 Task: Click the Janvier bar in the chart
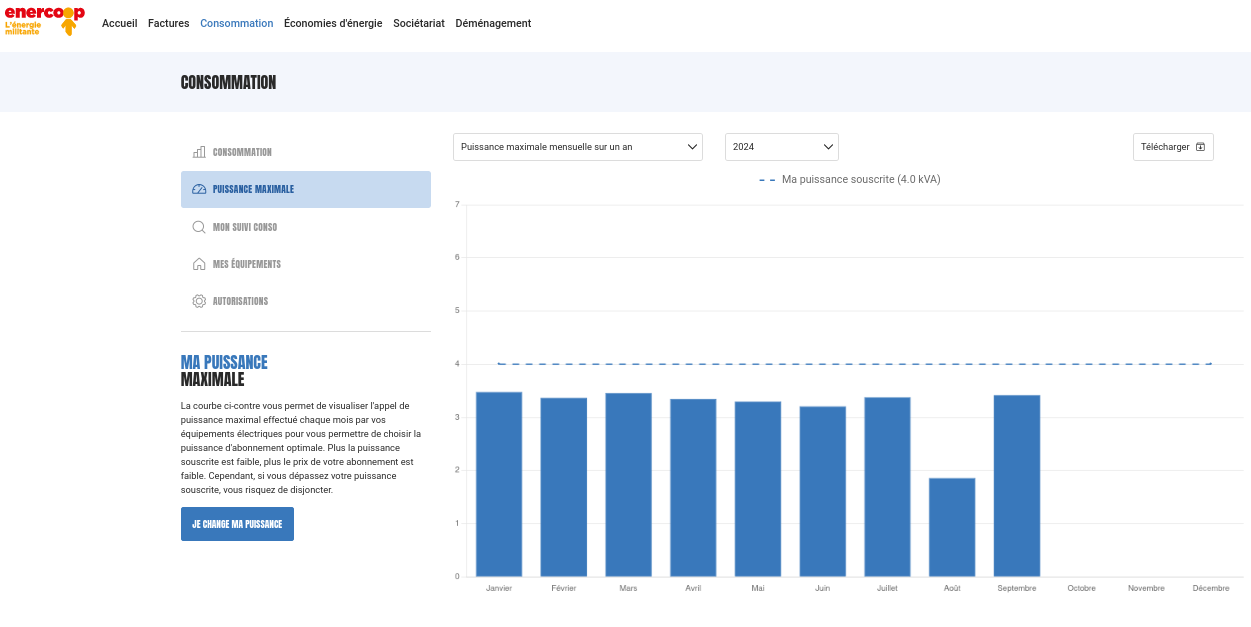coord(499,484)
